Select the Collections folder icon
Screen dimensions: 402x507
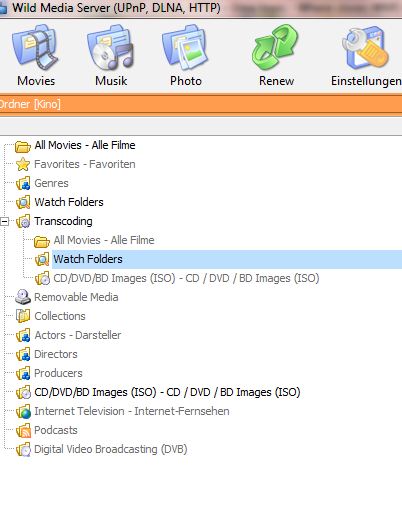point(23,316)
